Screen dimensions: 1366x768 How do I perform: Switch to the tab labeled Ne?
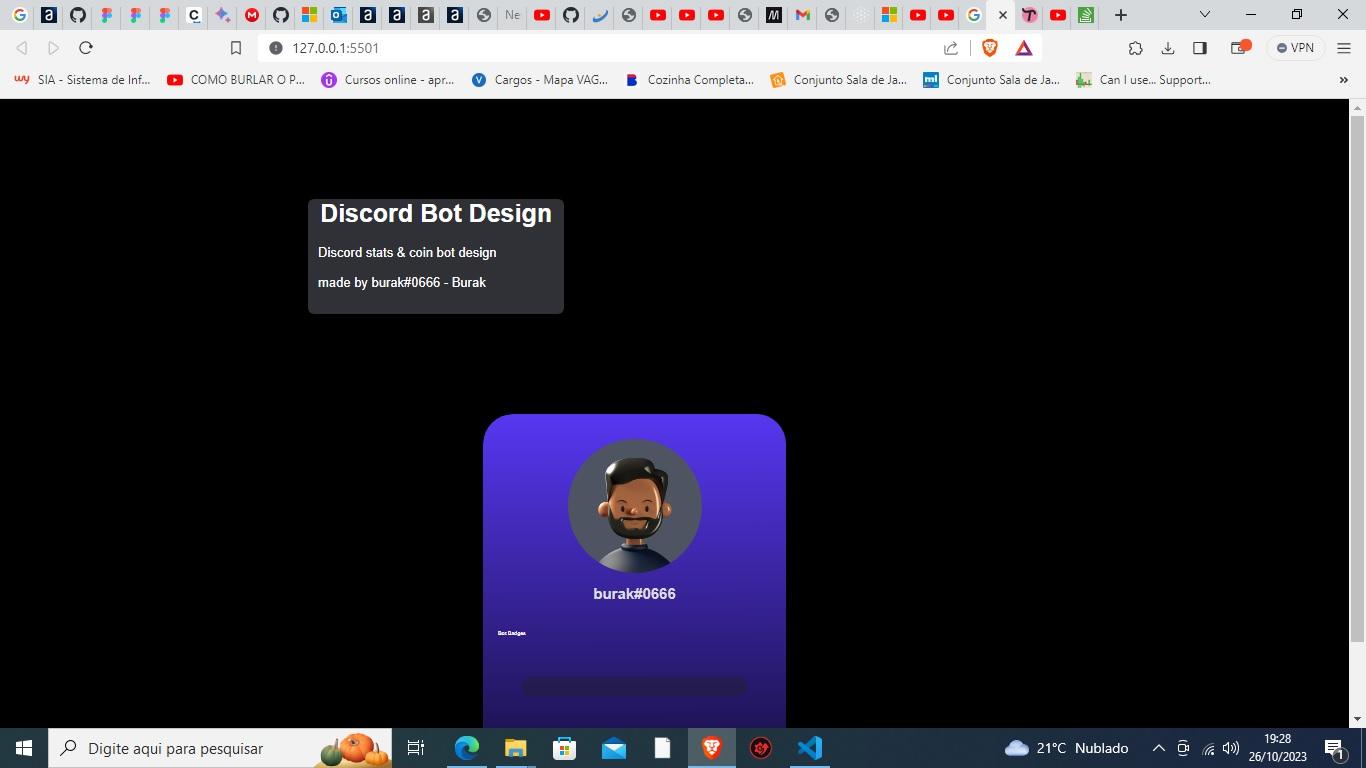click(512, 15)
